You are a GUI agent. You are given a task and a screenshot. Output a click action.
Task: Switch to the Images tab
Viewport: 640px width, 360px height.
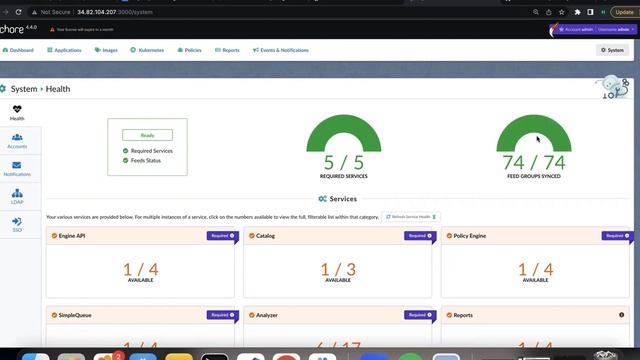pos(106,50)
